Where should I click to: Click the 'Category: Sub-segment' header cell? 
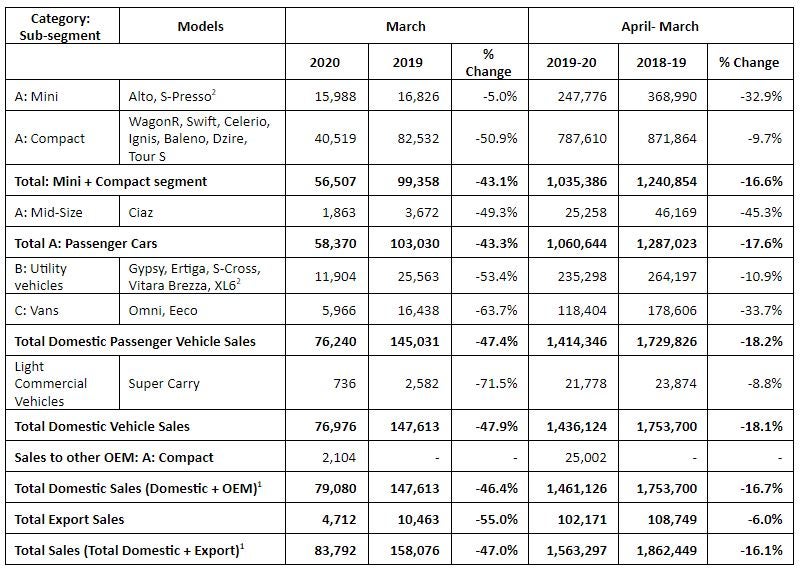pyautogui.click(x=62, y=27)
